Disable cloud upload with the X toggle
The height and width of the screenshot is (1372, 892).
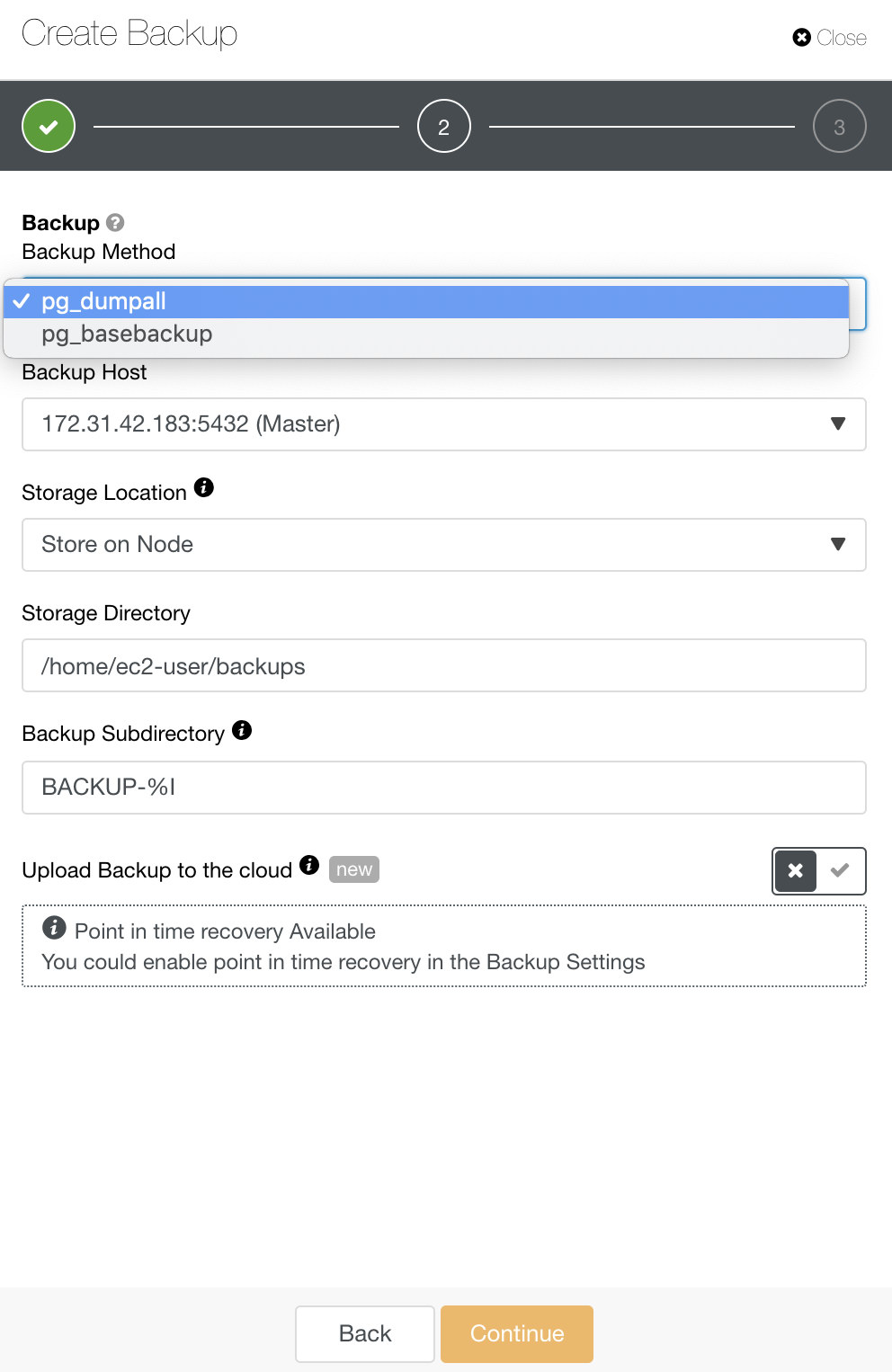(796, 870)
